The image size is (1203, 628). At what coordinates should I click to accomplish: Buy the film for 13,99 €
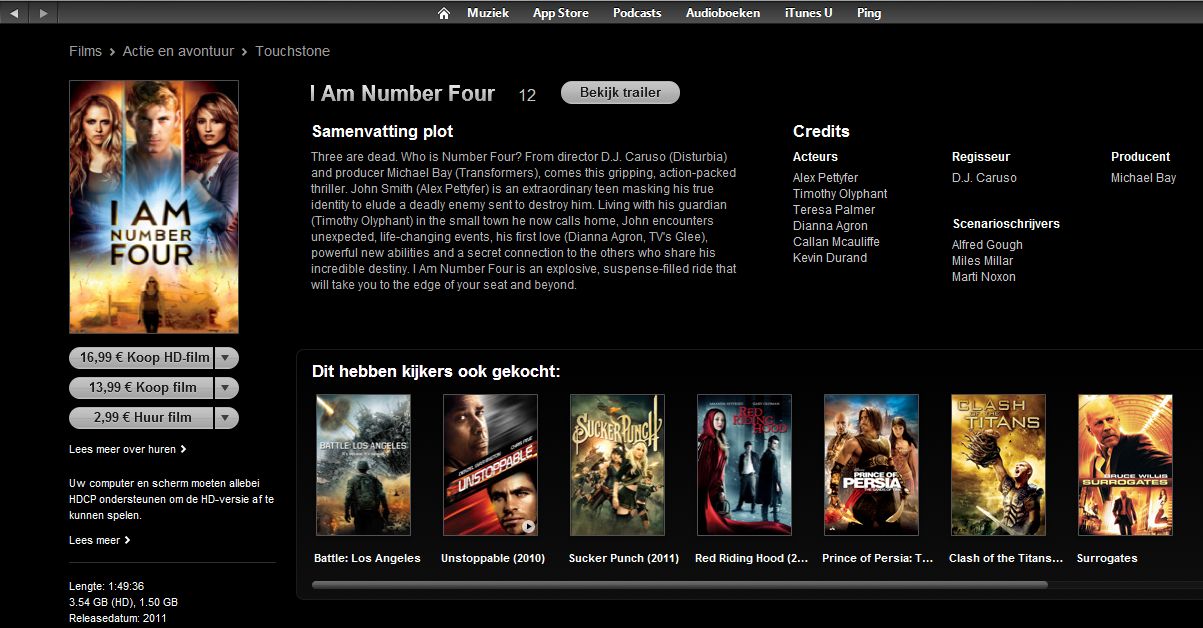coord(142,387)
